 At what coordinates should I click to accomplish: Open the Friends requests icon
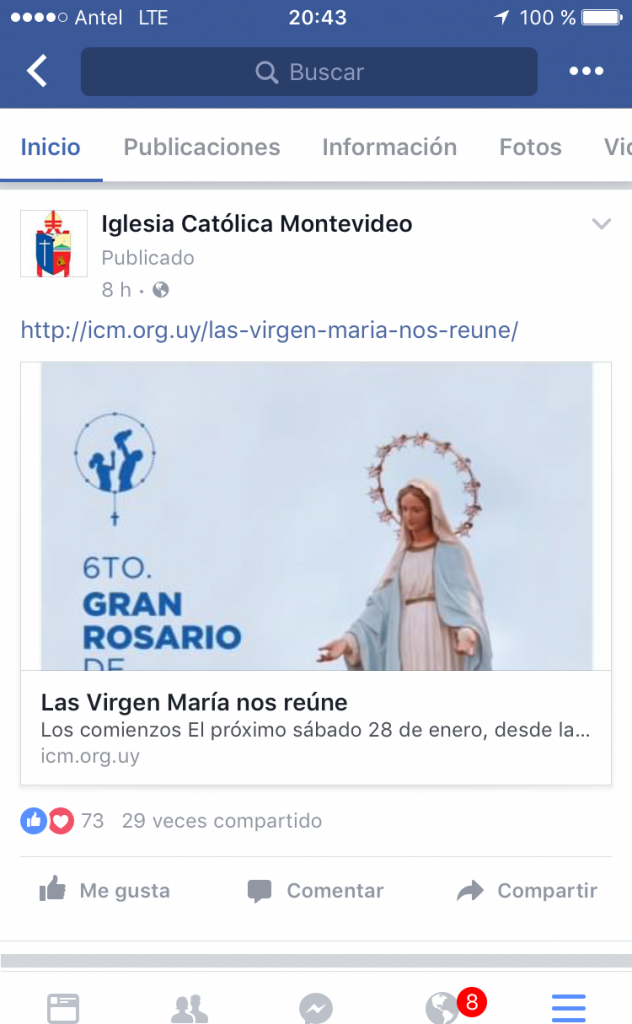189,1008
